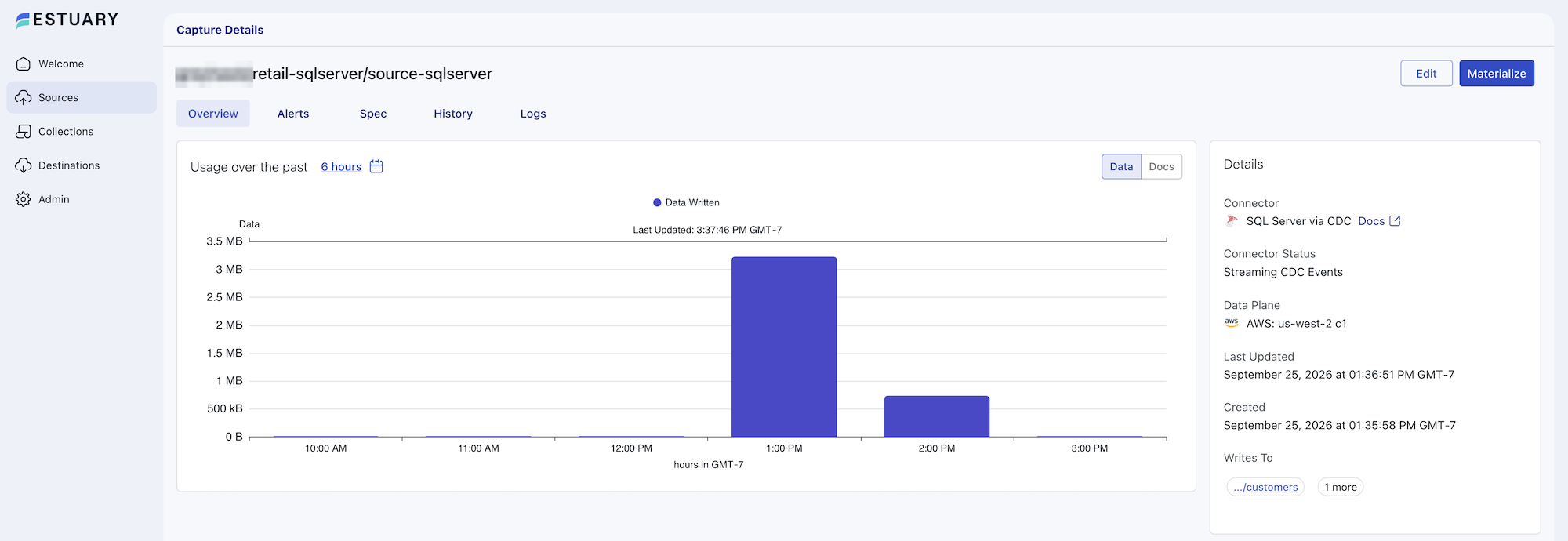Click the 2:00 PM bar in chart
The height and width of the screenshot is (541, 1568).
[x=937, y=416]
